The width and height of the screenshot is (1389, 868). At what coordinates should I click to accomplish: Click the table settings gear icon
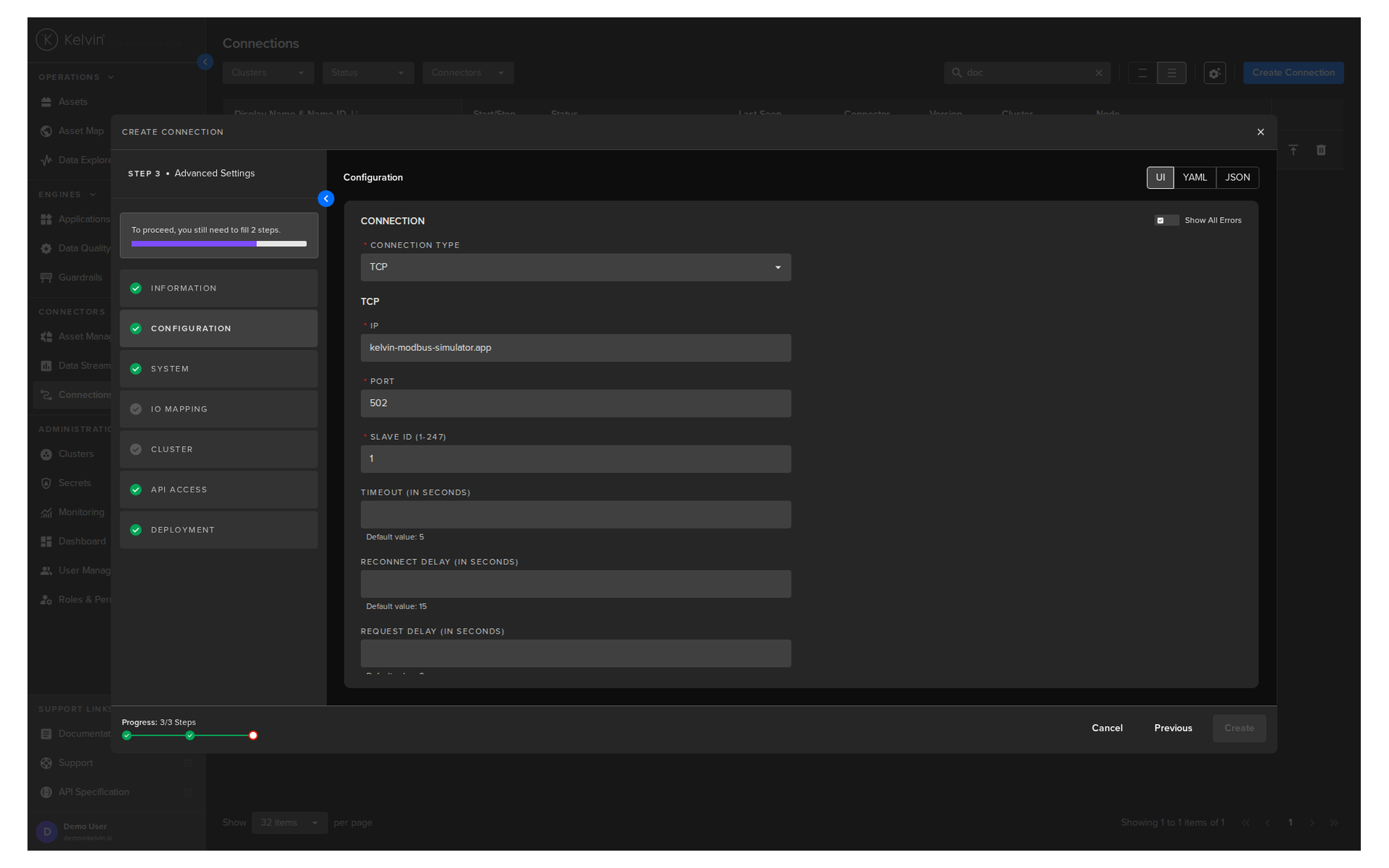point(1215,73)
